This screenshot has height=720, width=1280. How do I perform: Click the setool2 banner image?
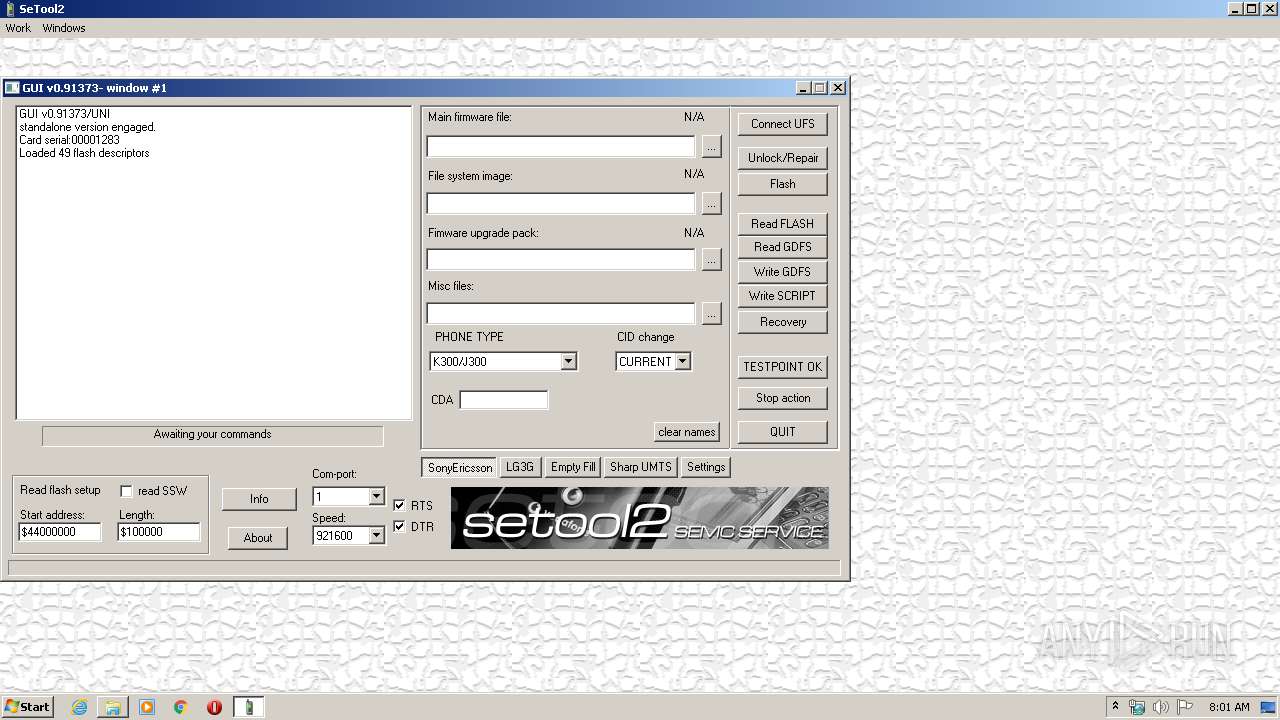click(x=640, y=518)
